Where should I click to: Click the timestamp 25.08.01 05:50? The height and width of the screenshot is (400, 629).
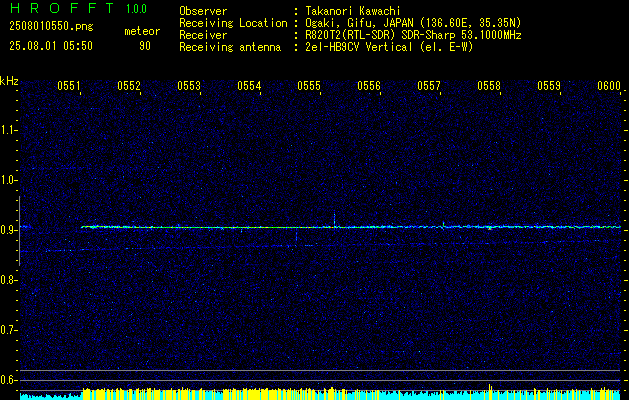pyautogui.click(x=51, y=46)
